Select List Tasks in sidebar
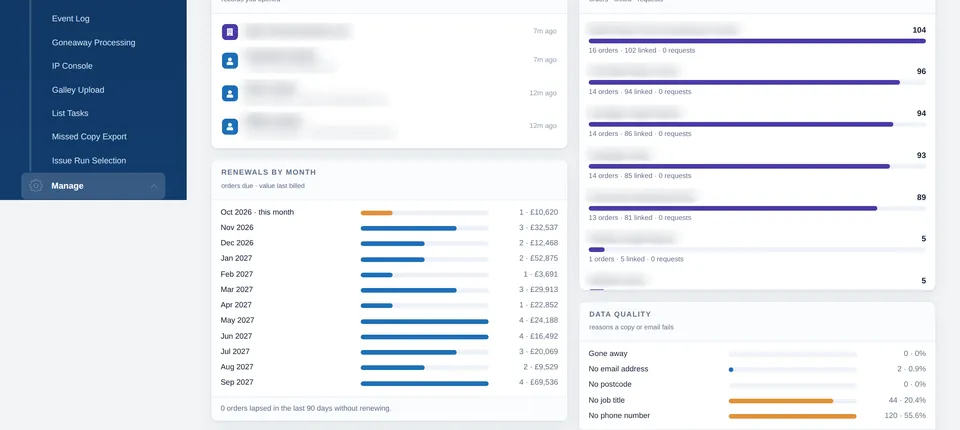This screenshot has width=960, height=430. point(70,113)
